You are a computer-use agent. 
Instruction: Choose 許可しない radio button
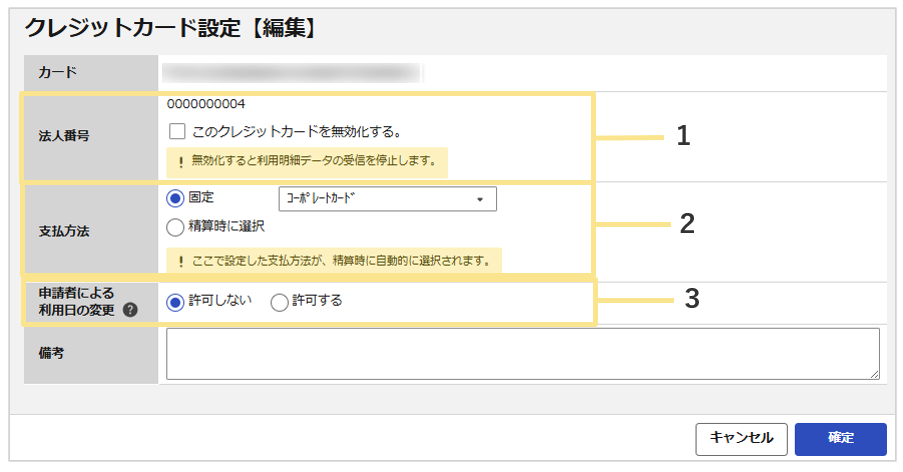tap(175, 302)
